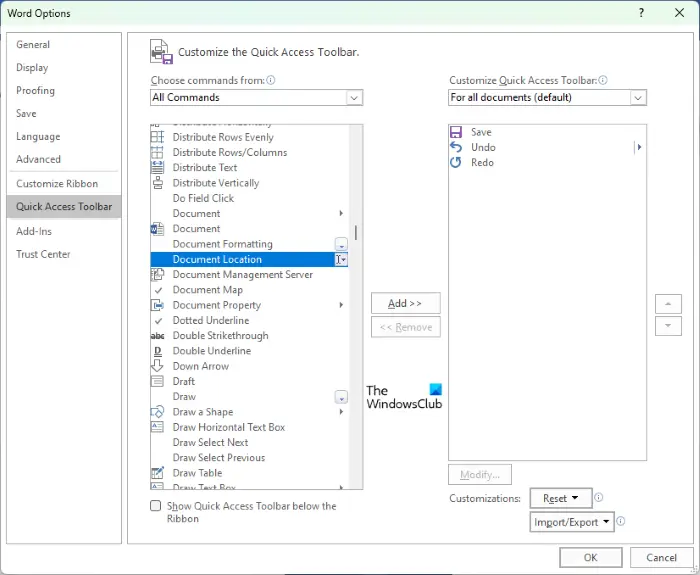Confirm with the OK button
700x575 pixels.
591,558
